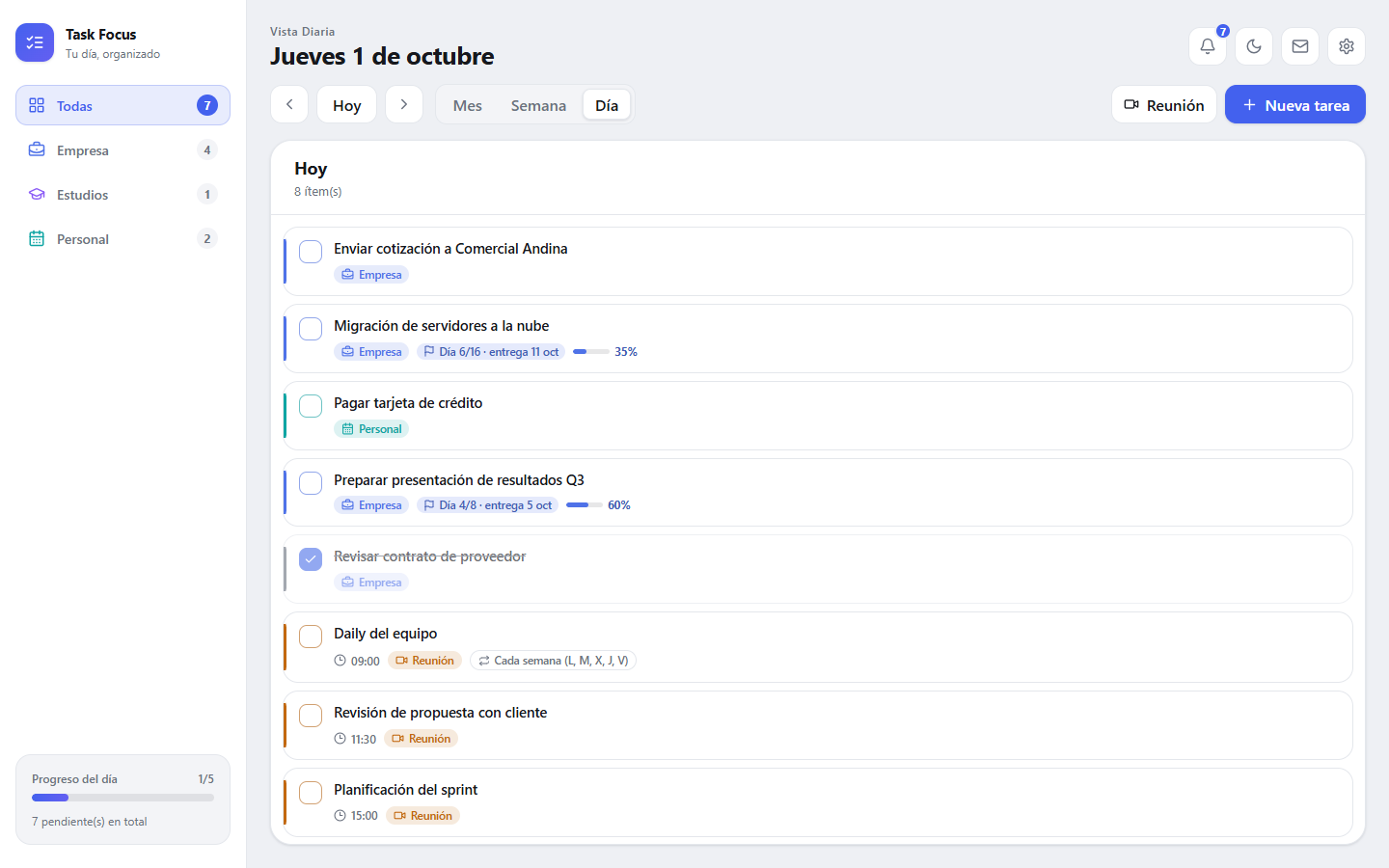
Task: Click the clock icon next to 09:00
Action: pos(340,661)
